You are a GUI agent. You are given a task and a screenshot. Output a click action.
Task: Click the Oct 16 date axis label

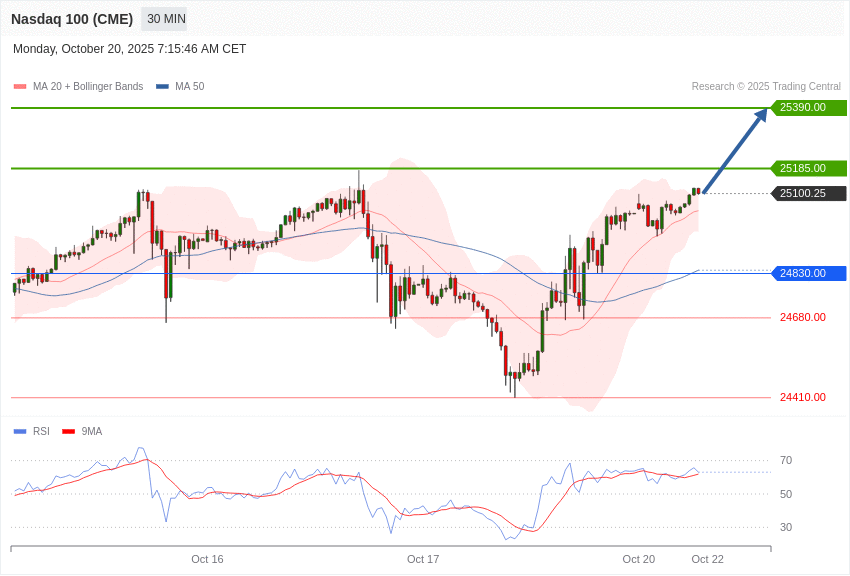pyautogui.click(x=207, y=559)
